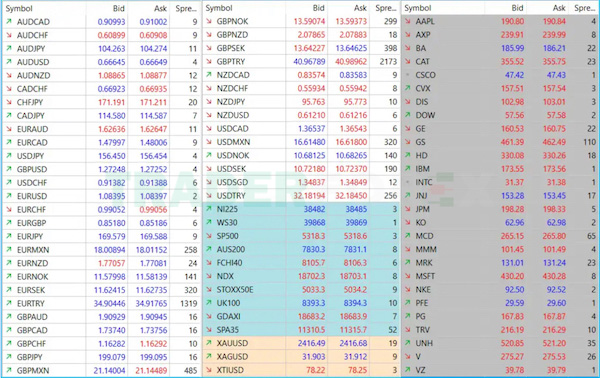
Task: Select the JPM stock symbol
Action: click(423, 209)
